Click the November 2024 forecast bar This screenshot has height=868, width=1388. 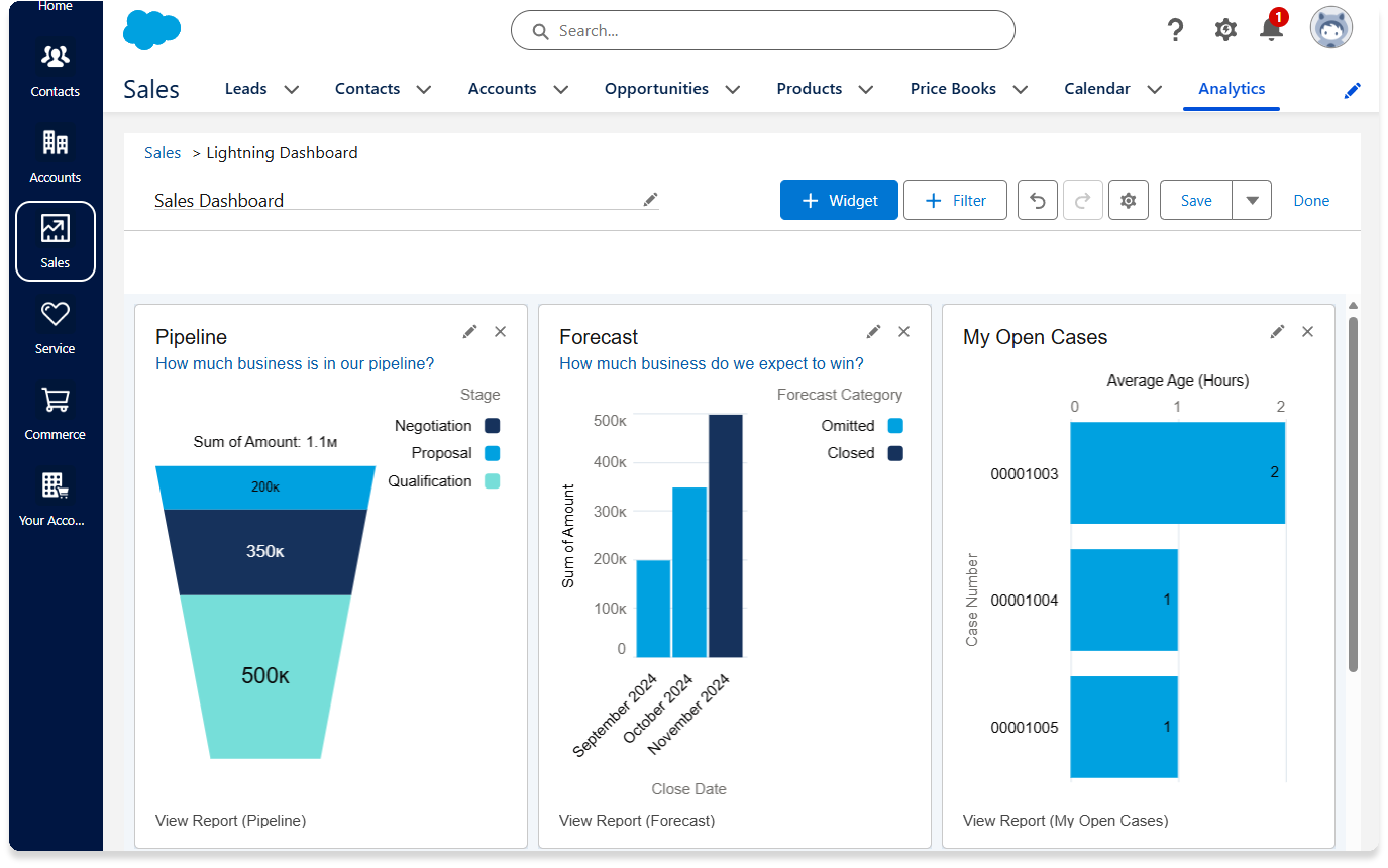click(x=725, y=536)
